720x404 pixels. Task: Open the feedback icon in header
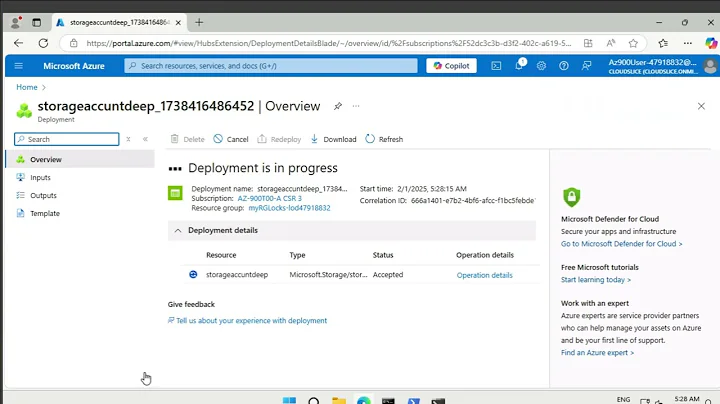point(586,66)
